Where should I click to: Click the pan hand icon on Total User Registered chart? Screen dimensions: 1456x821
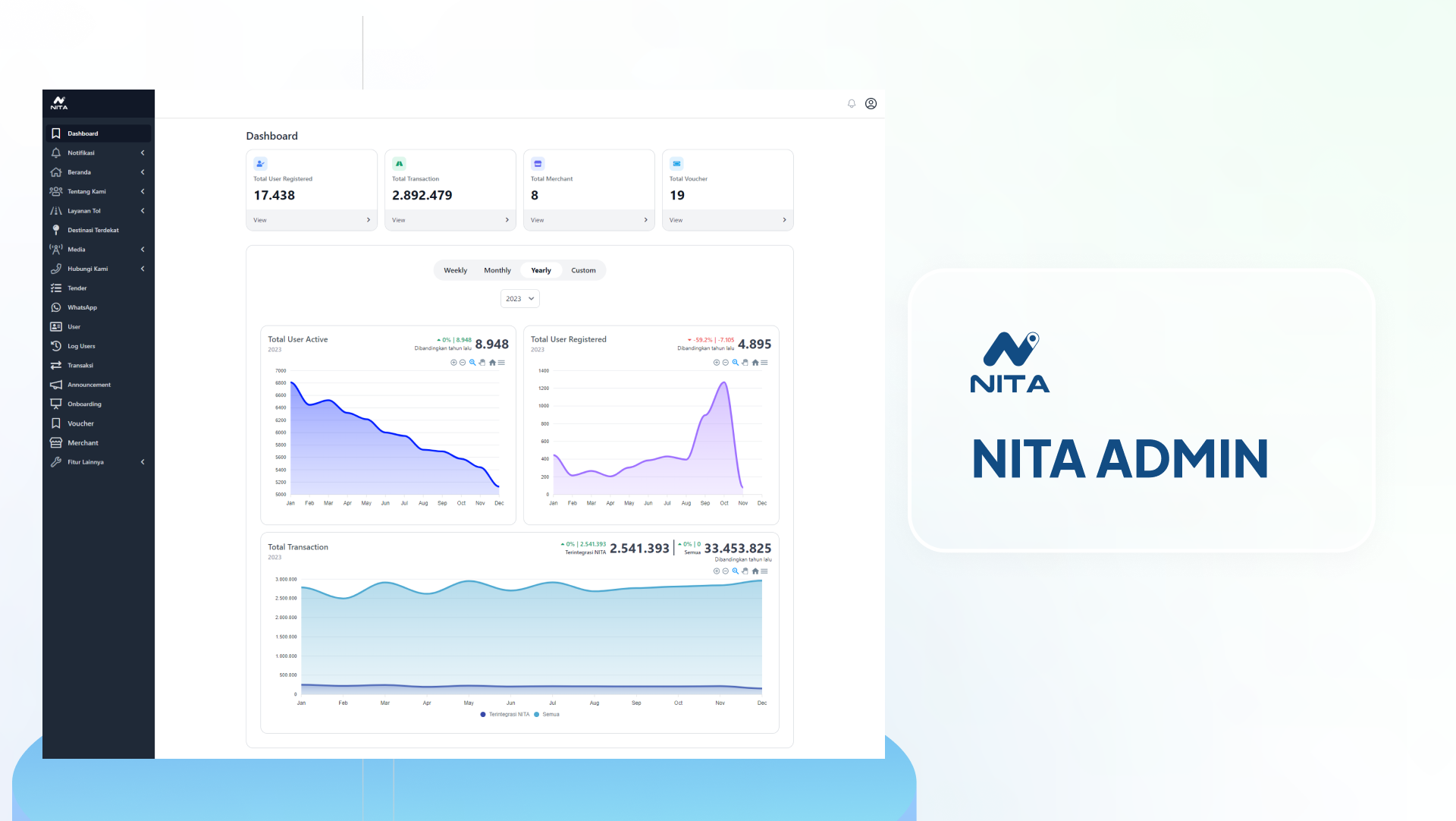coord(745,363)
